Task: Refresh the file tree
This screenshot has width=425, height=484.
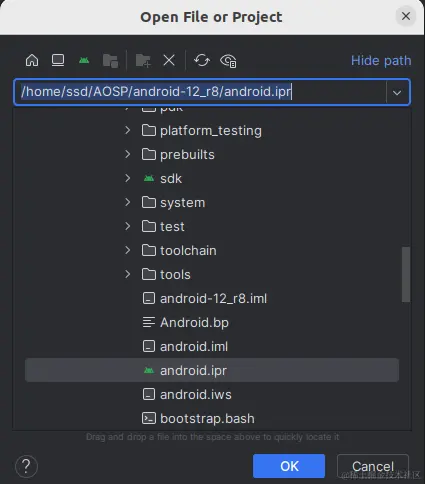Action: pos(202,61)
